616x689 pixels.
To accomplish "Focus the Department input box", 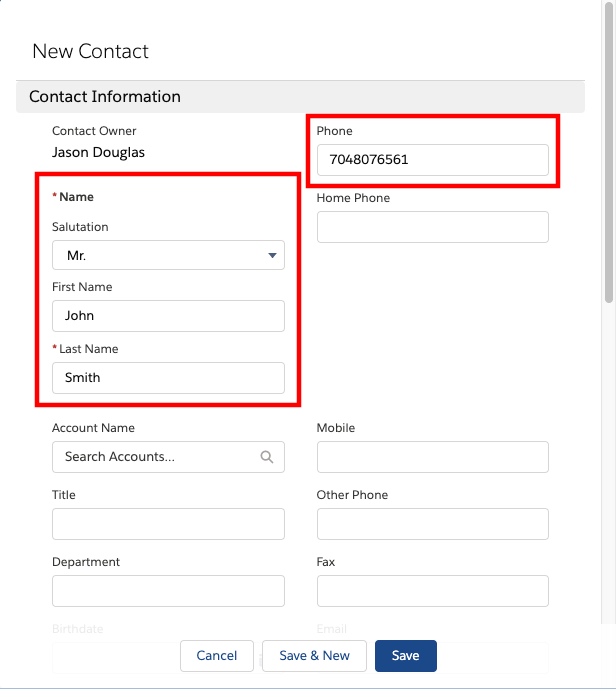I will [x=168, y=591].
